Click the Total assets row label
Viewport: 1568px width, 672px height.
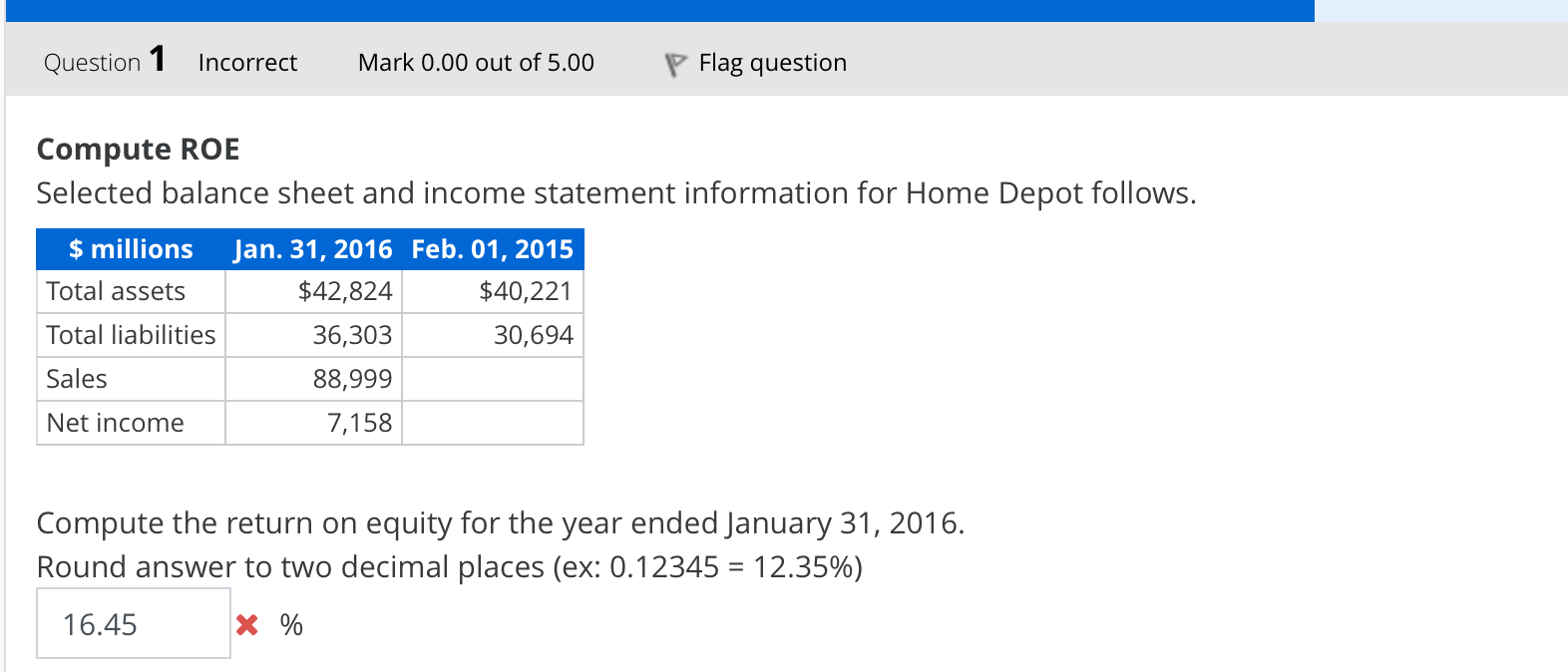[x=115, y=291]
